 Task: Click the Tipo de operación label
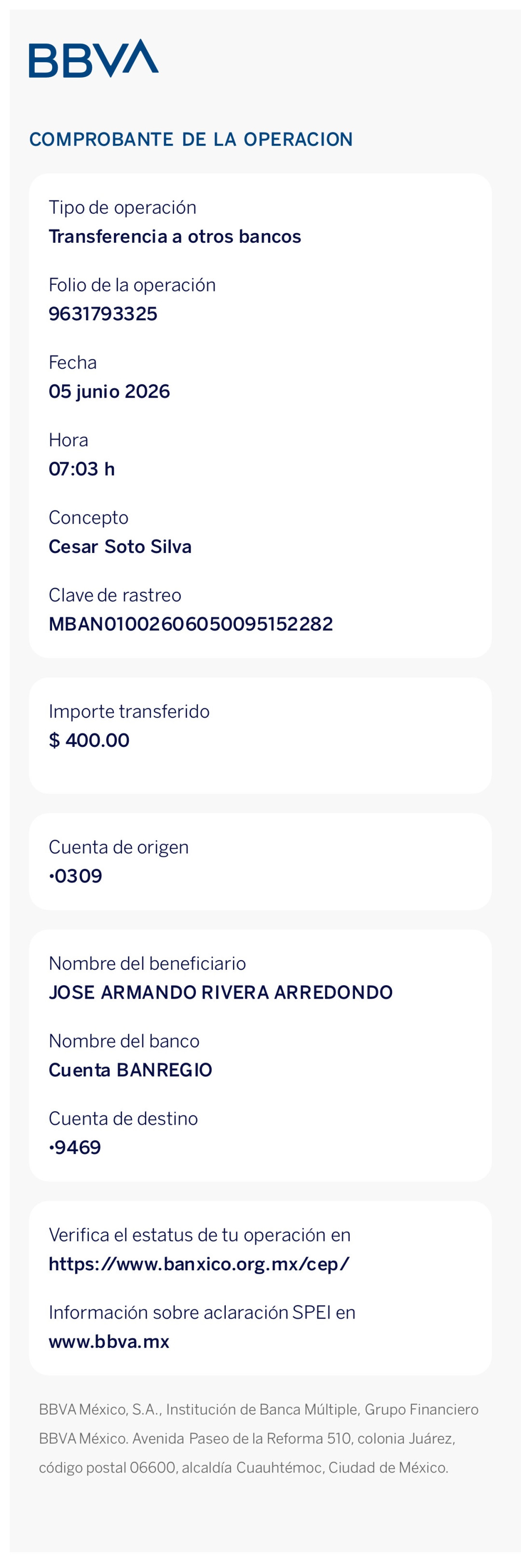123,207
